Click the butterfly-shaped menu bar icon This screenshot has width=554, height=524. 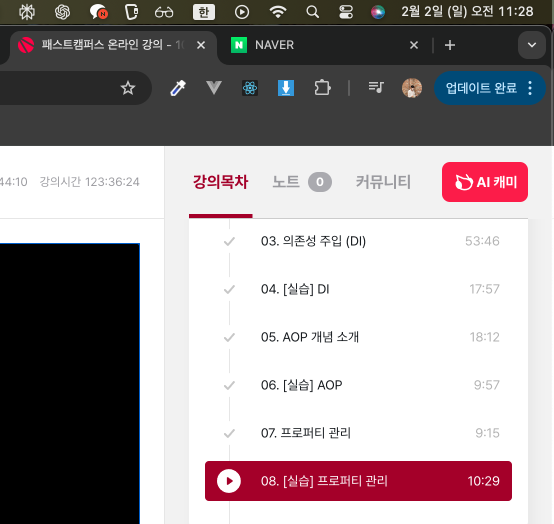pos(27,12)
